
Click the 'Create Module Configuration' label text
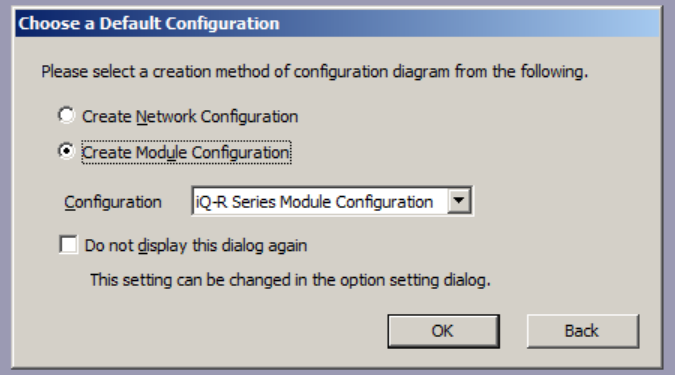coord(186,152)
